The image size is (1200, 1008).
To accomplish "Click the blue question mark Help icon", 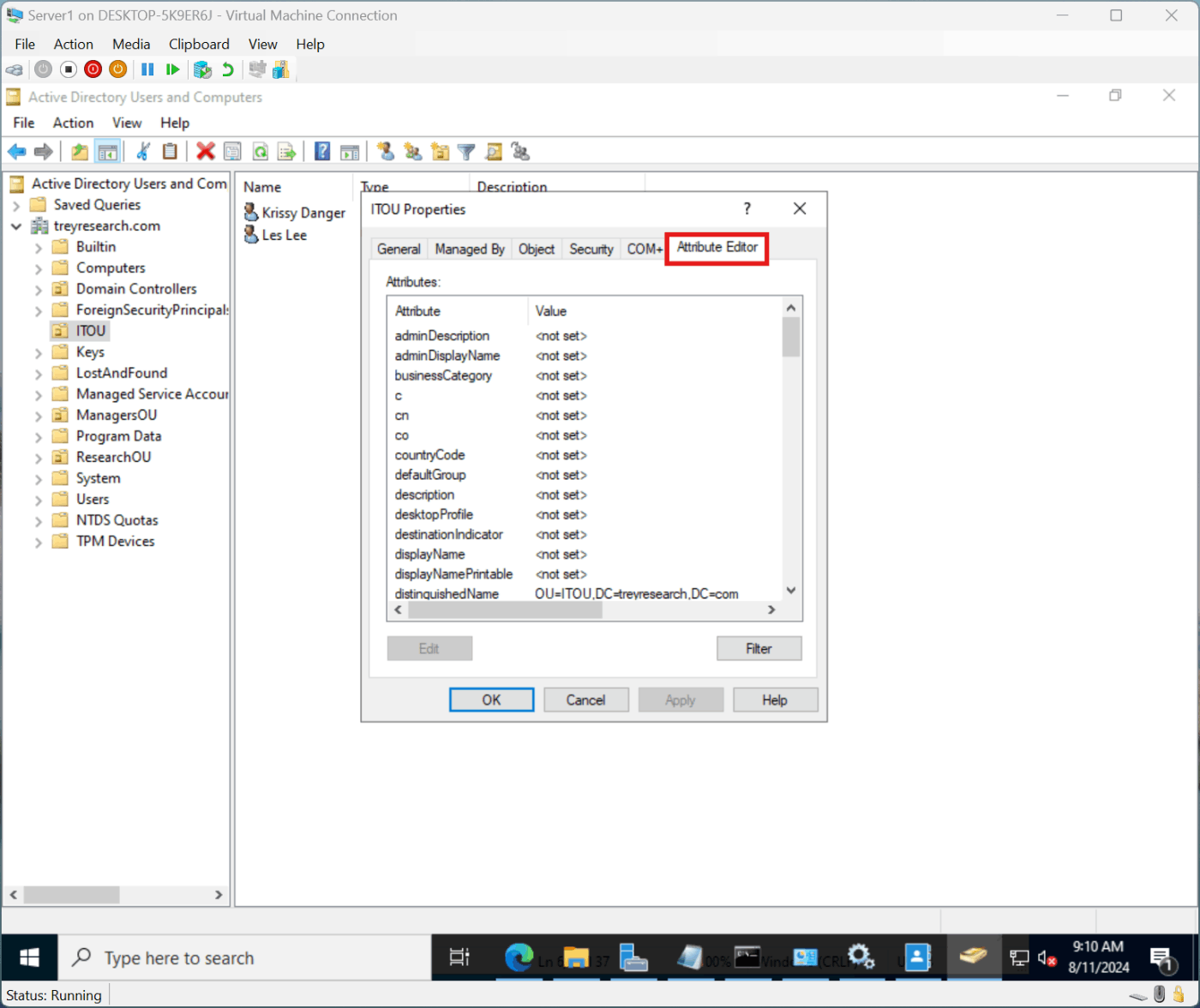I will (x=322, y=152).
